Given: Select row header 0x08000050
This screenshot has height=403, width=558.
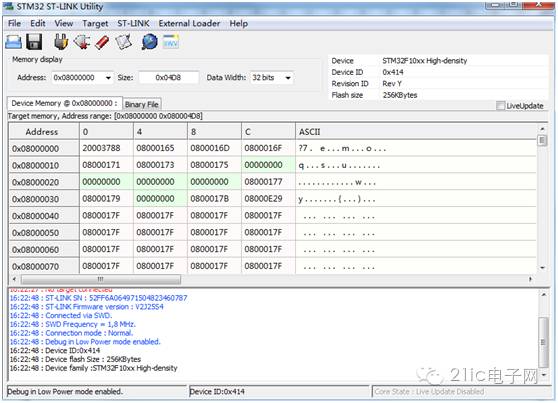Looking at the screenshot, I should (44, 232).
